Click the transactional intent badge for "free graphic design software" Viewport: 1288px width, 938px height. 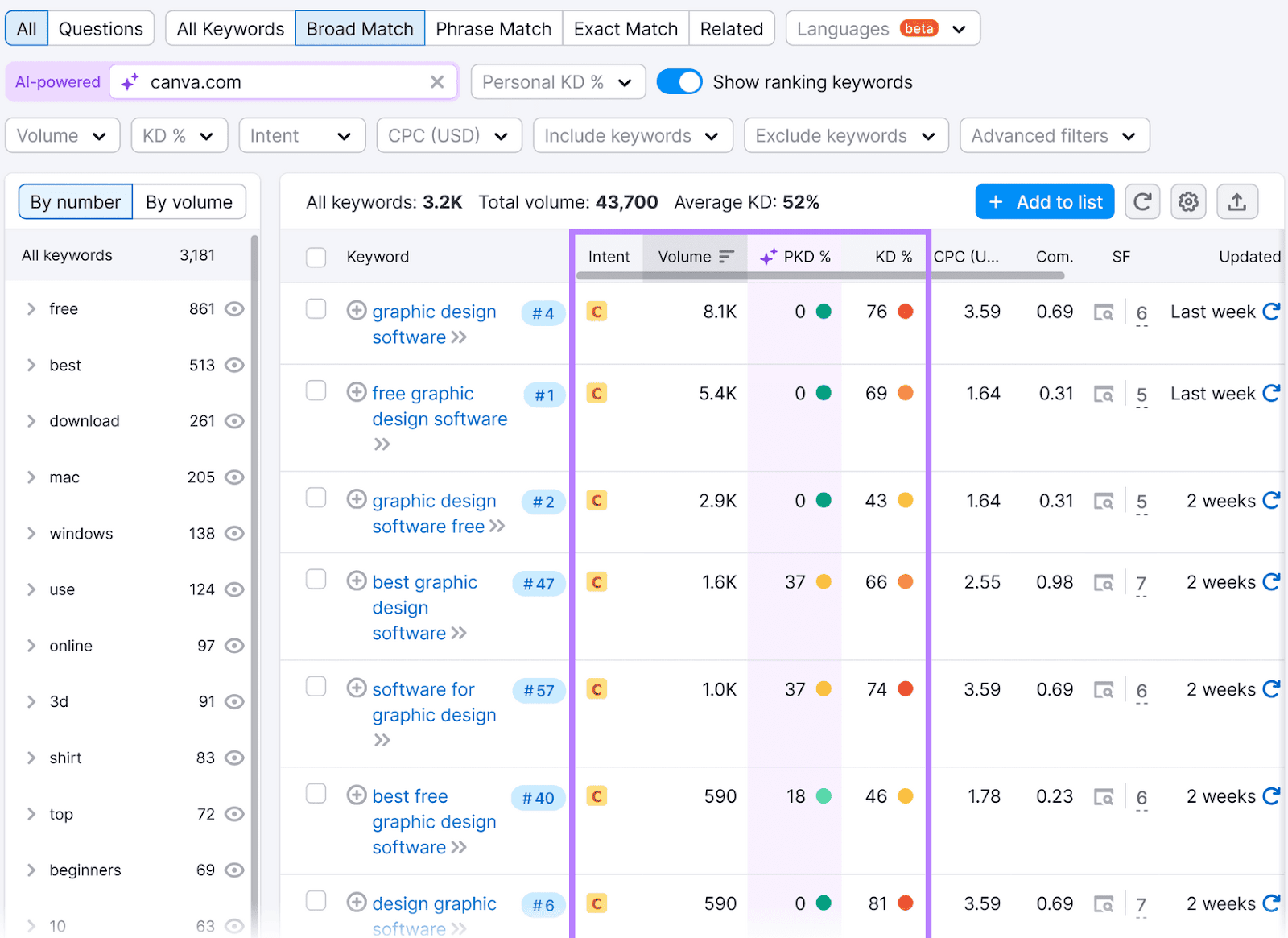597,394
